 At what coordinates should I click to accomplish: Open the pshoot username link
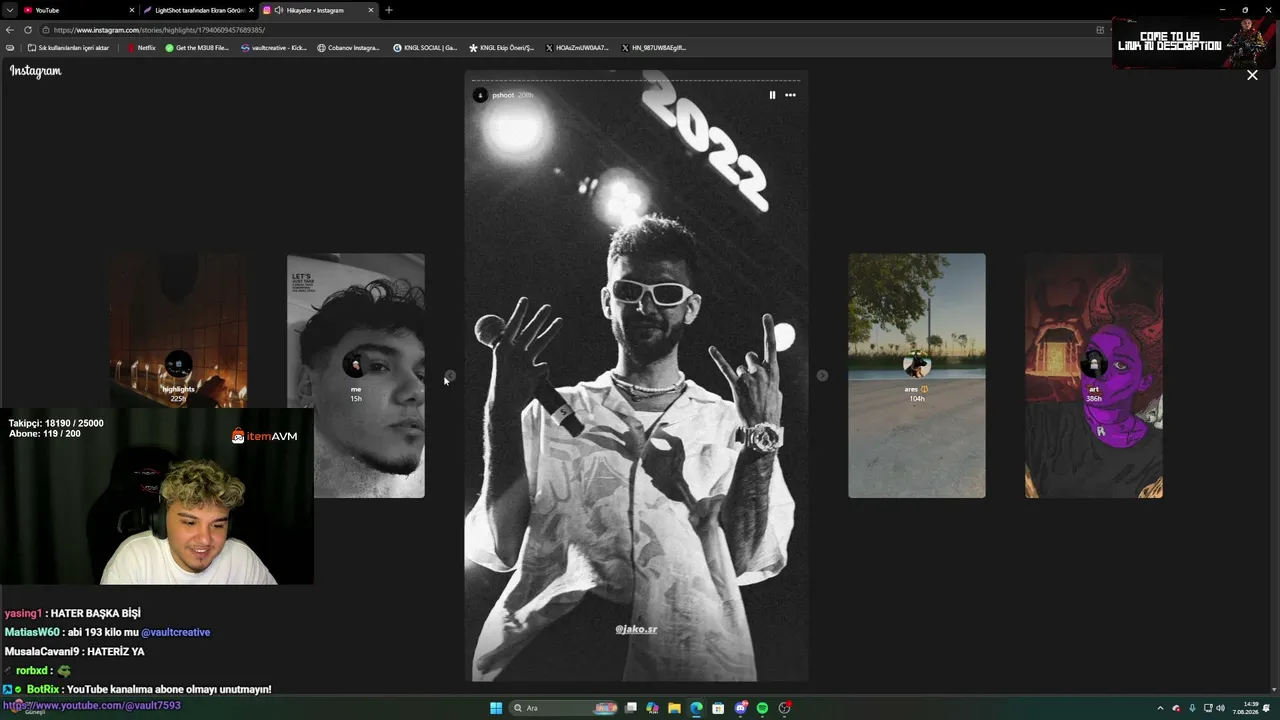tap(503, 95)
